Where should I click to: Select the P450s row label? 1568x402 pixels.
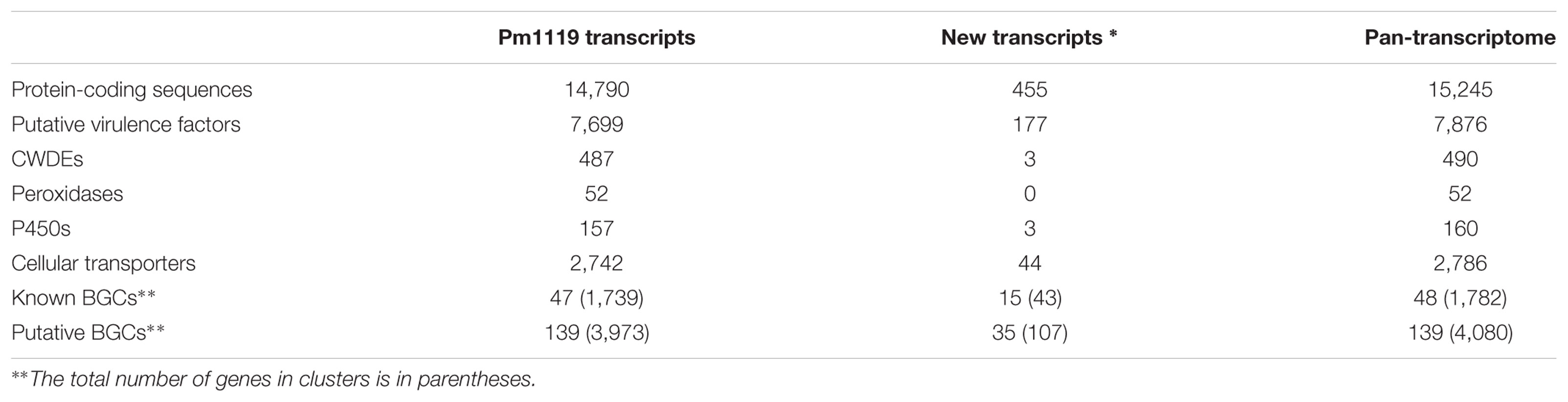tap(41, 228)
